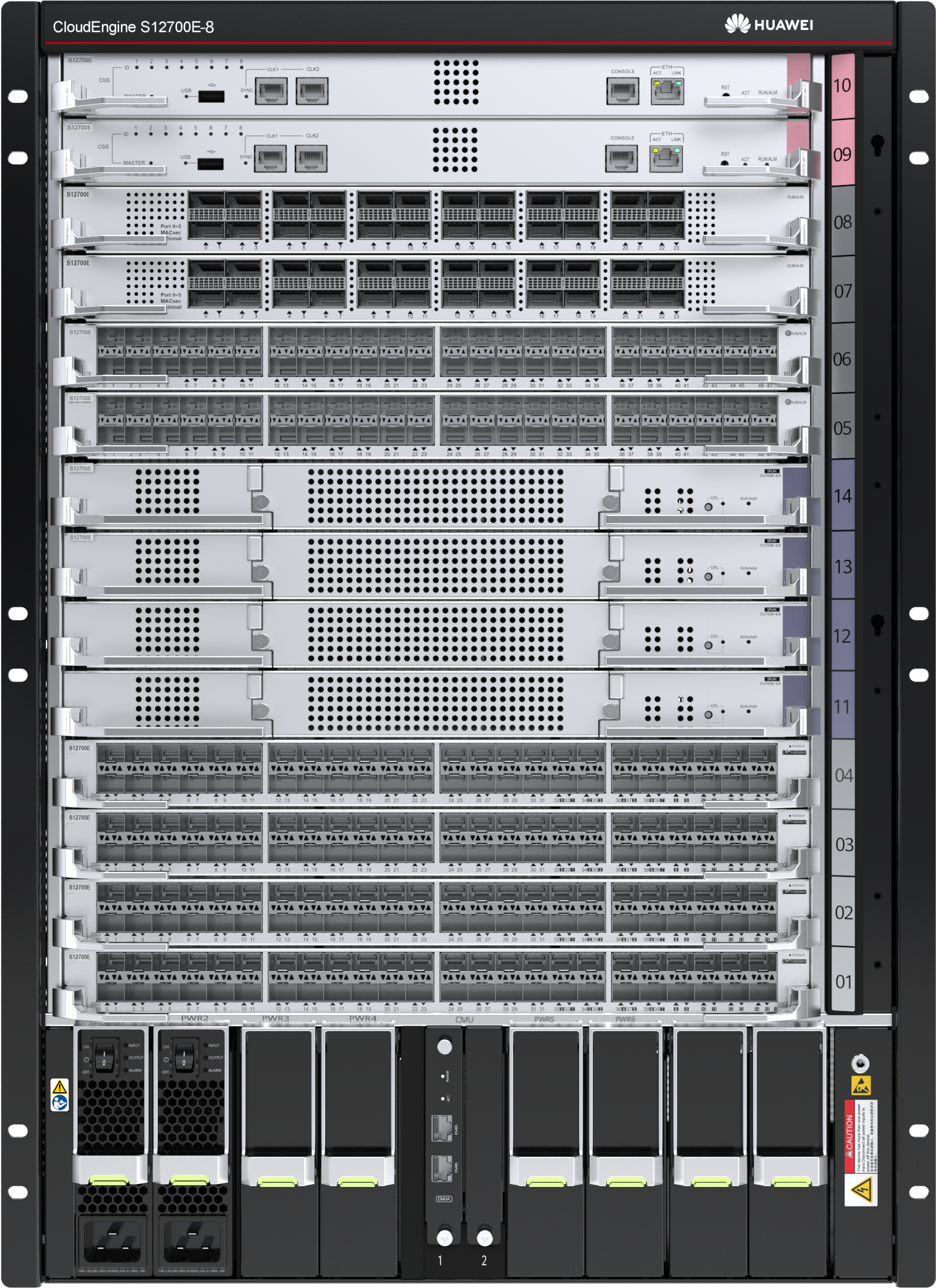Click the ESD grounding jack above the ESD symbol

pyautogui.click(x=860, y=1063)
